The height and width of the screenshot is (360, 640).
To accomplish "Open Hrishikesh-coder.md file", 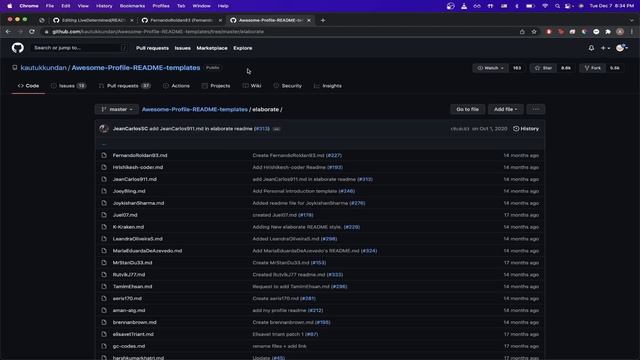I will coord(138,167).
